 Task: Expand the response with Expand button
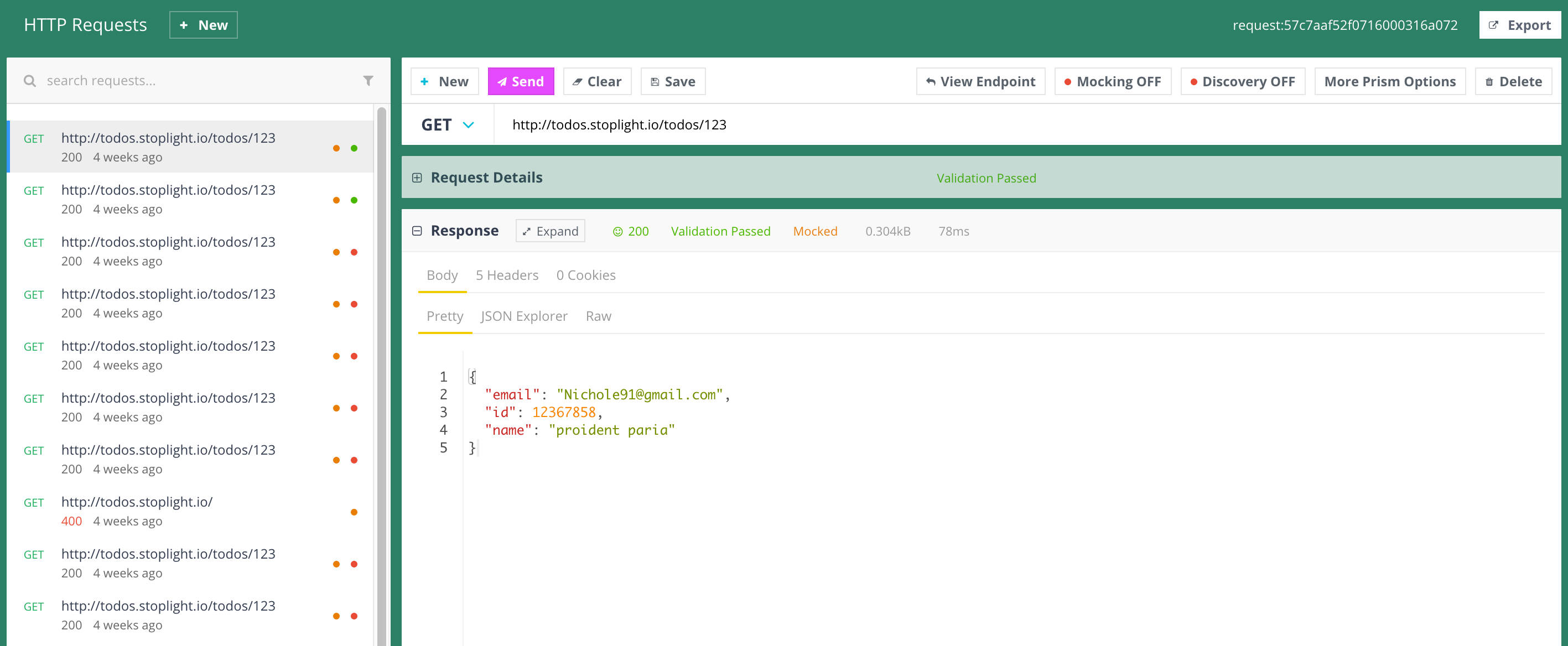549,231
